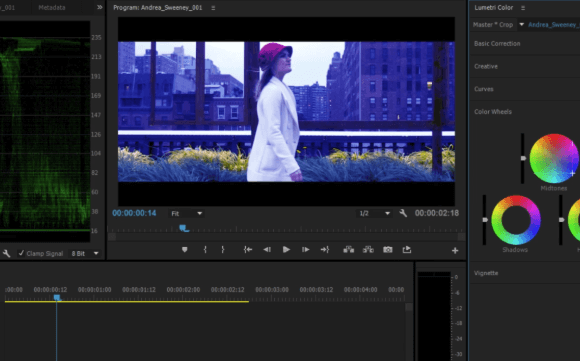Click the Program monitor zoom scrollbar
This screenshot has width=580, height=361.
(287, 237)
